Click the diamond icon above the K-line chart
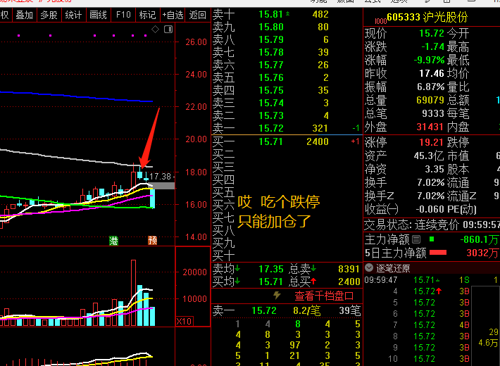The image size is (500, 366). click(x=155, y=29)
